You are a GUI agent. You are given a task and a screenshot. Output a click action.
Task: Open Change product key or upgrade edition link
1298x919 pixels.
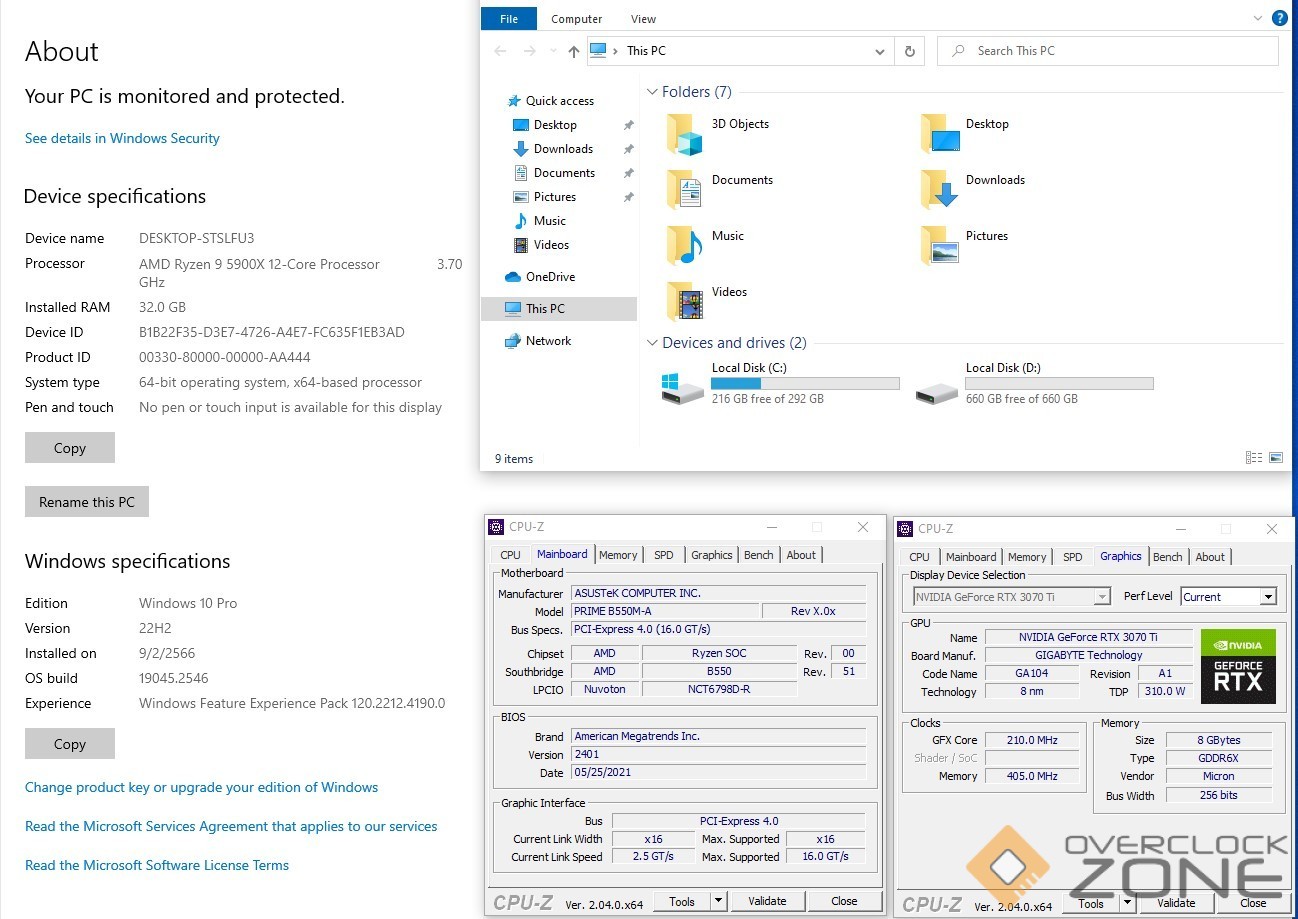[201, 787]
